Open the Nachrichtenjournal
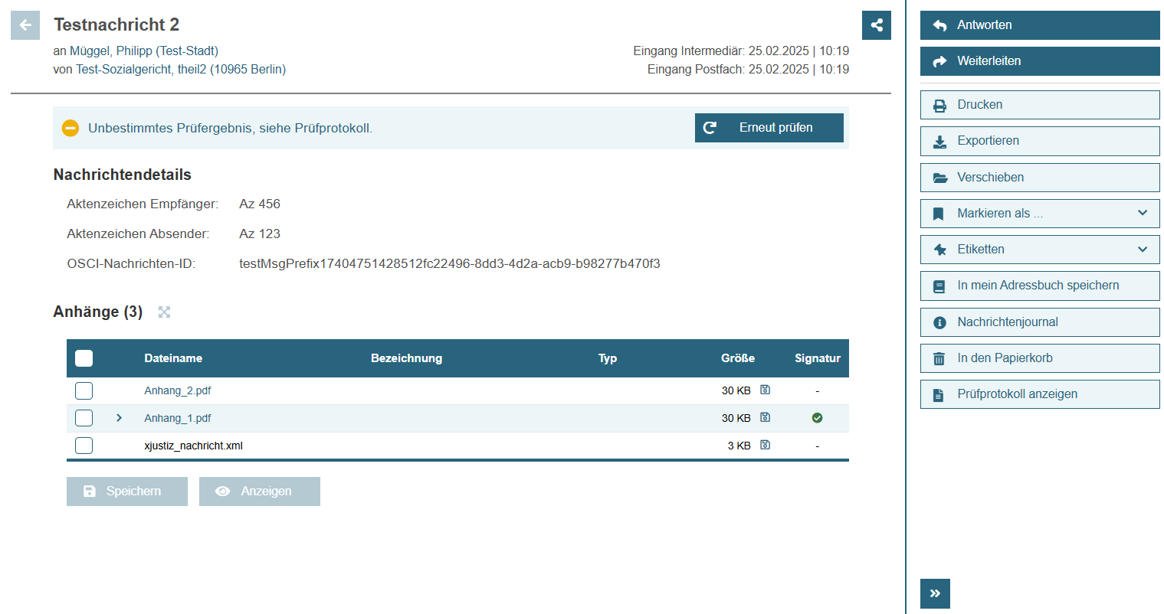This screenshot has height=614, width=1164. [1039, 322]
